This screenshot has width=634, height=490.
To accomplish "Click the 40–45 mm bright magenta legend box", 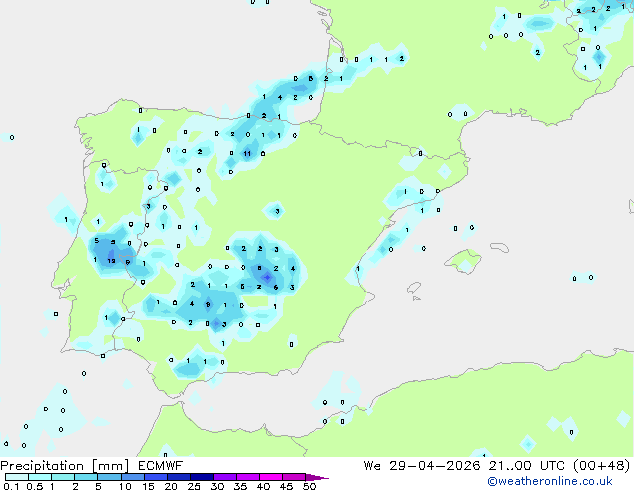I will [271, 477].
